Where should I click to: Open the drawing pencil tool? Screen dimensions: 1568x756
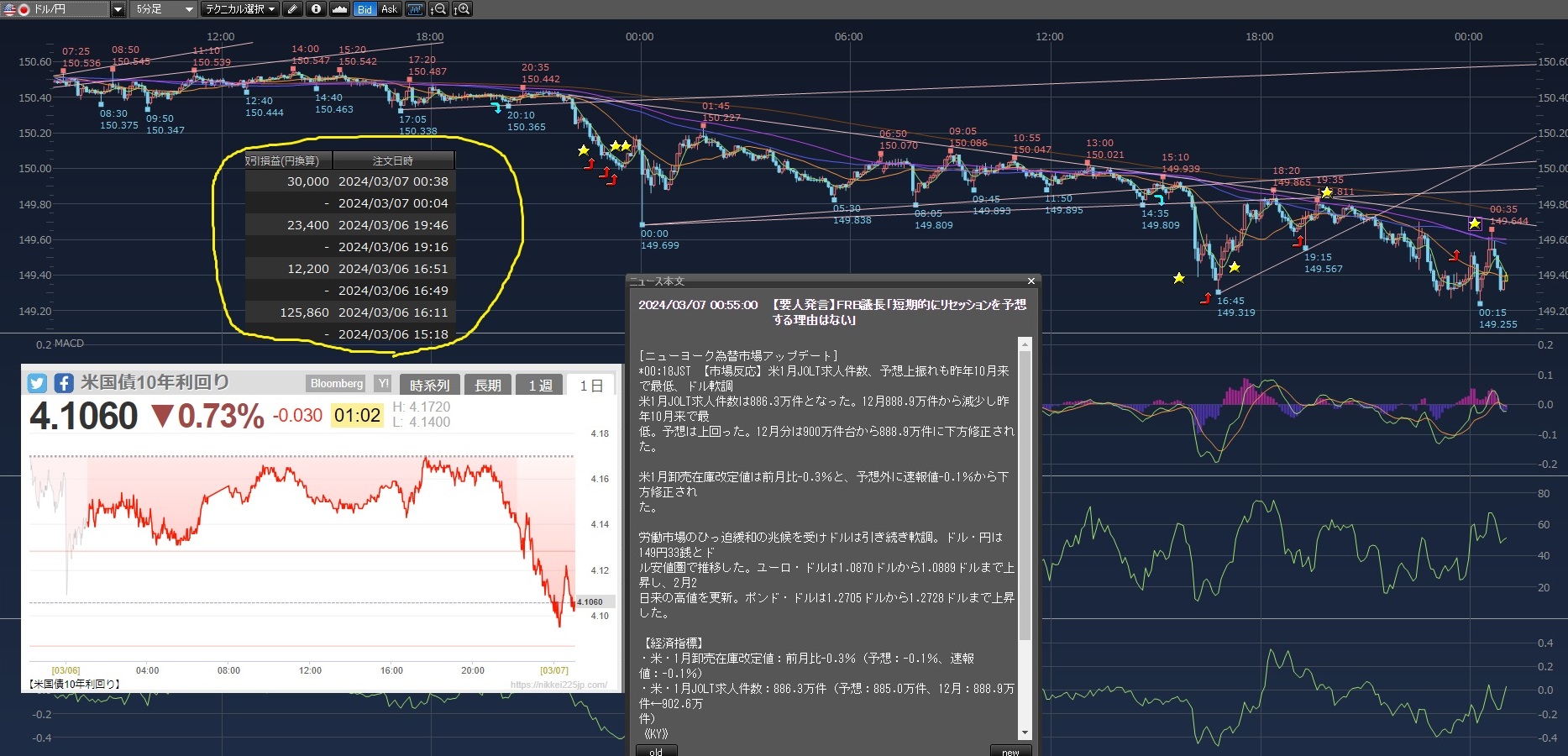[x=292, y=9]
